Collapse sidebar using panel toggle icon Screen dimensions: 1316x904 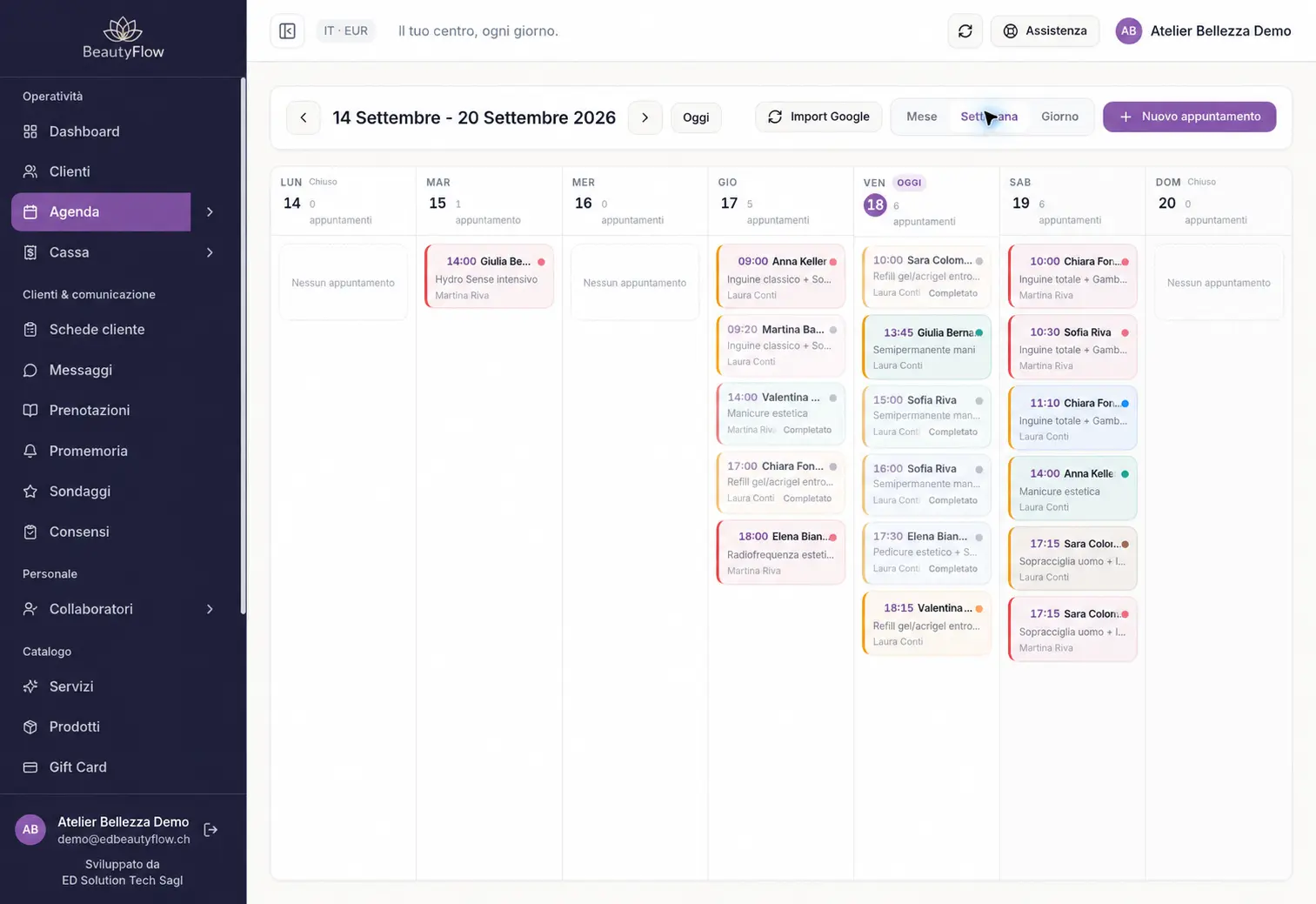click(x=287, y=31)
